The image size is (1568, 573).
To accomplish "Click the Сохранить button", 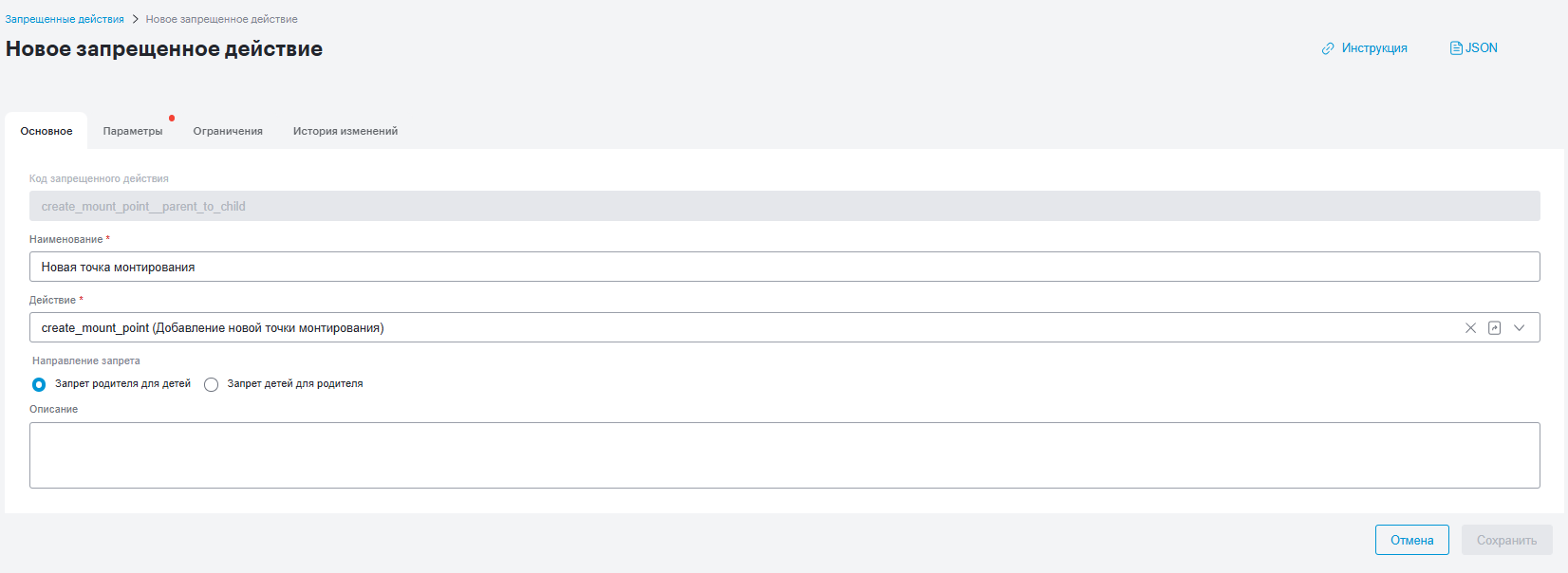I will click(x=1507, y=540).
